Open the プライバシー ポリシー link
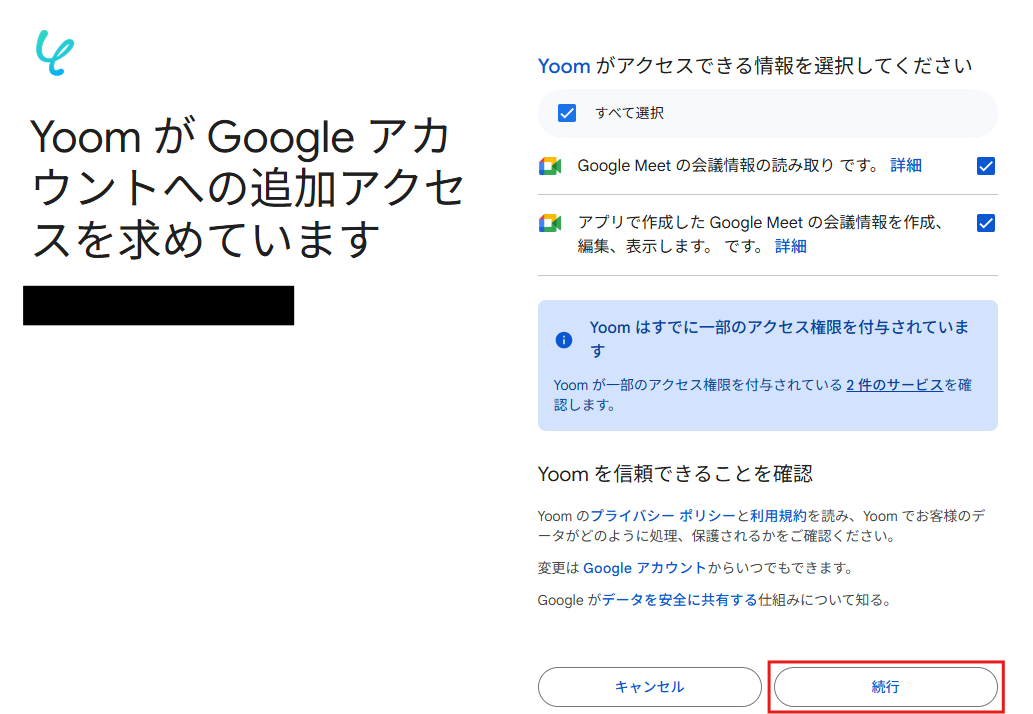This screenshot has width=1033, height=714. pyautogui.click(x=662, y=516)
